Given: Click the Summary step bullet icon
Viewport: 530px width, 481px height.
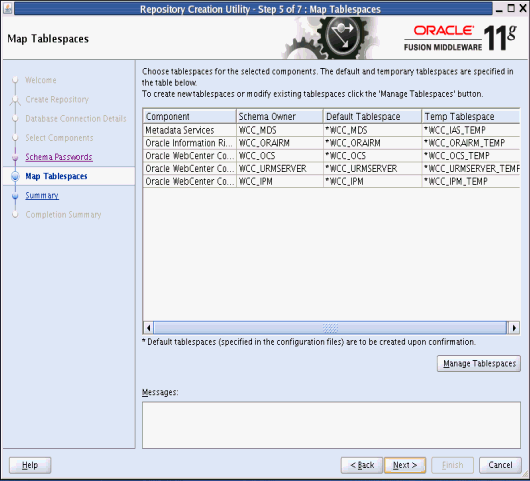Looking at the screenshot, I should pos(15,196).
